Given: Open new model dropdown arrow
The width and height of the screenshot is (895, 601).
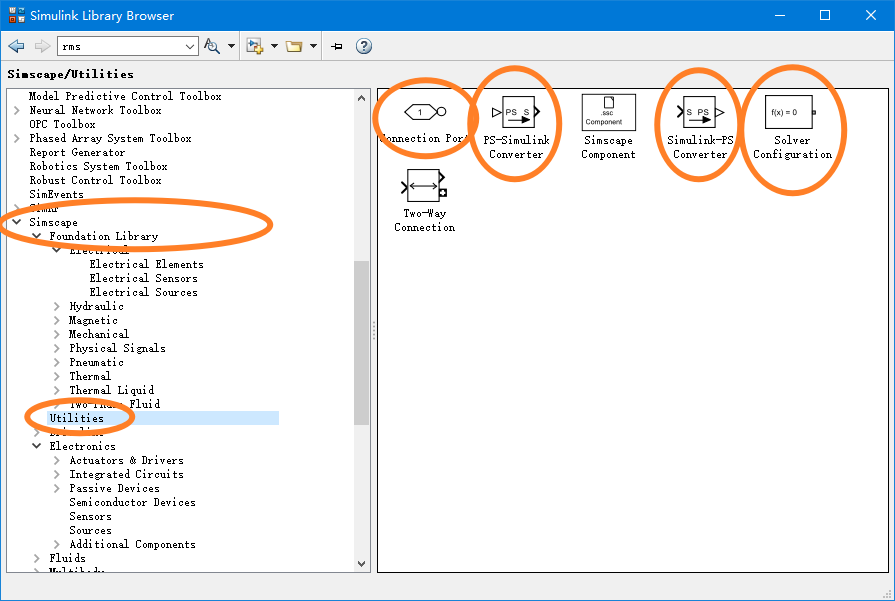Looking at the screenshot, I should click(274, 46).
